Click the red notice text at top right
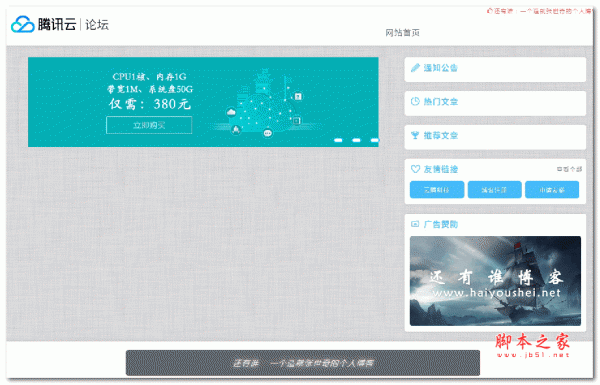Viewport: 600px width, 385px height. [x=539, y=11]
